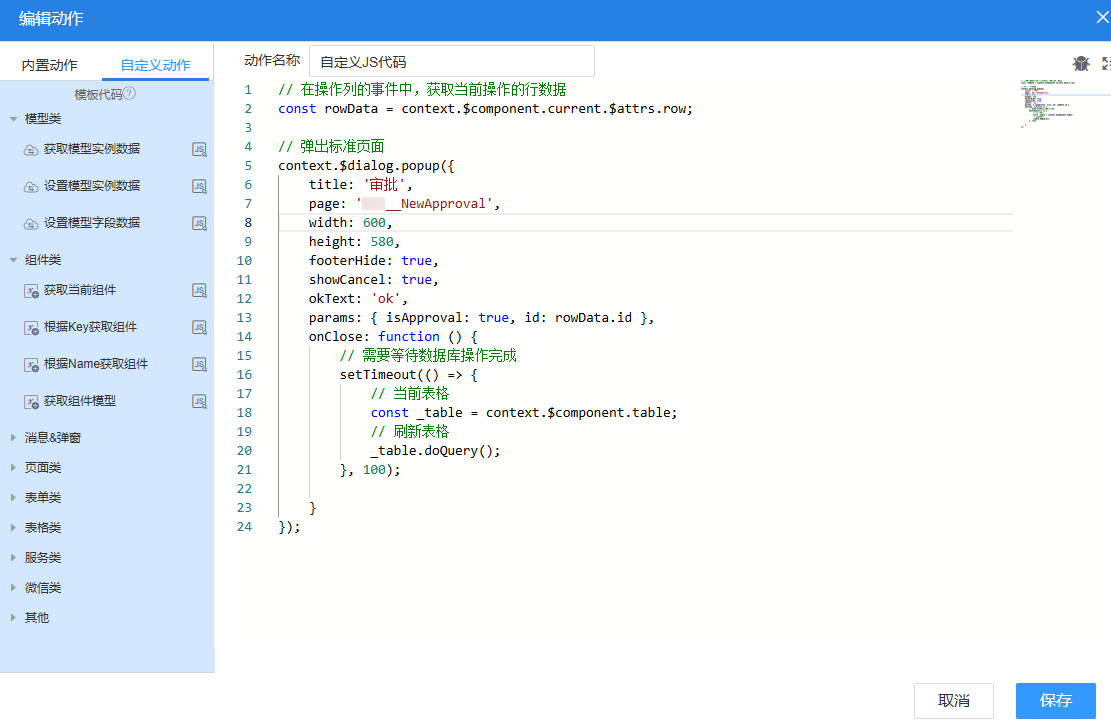Click cloud icon beside 获取模型实例数据
This screenshot has width=1111, height=725.
31,150
